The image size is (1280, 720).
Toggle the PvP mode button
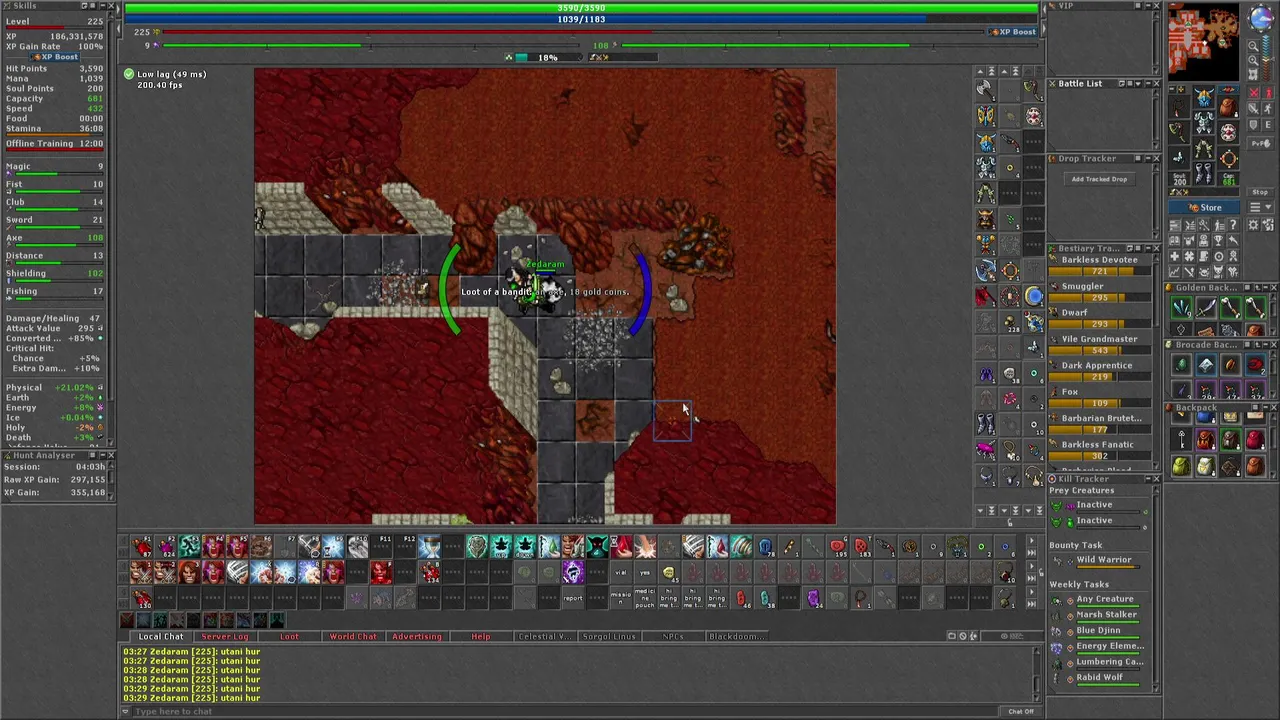(1261, 143)
